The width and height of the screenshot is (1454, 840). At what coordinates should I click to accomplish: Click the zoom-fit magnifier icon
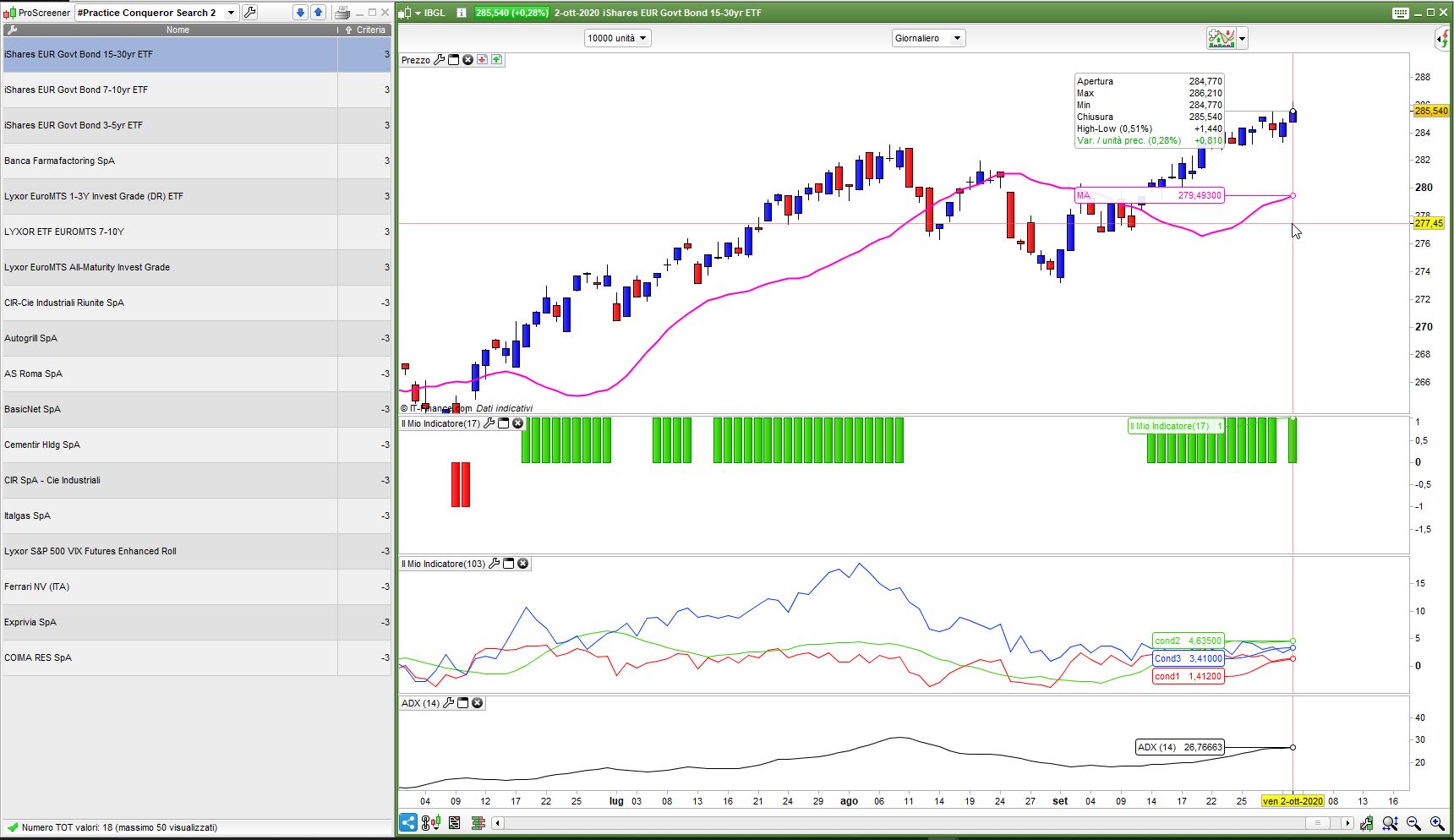(x=1390, y=823)
